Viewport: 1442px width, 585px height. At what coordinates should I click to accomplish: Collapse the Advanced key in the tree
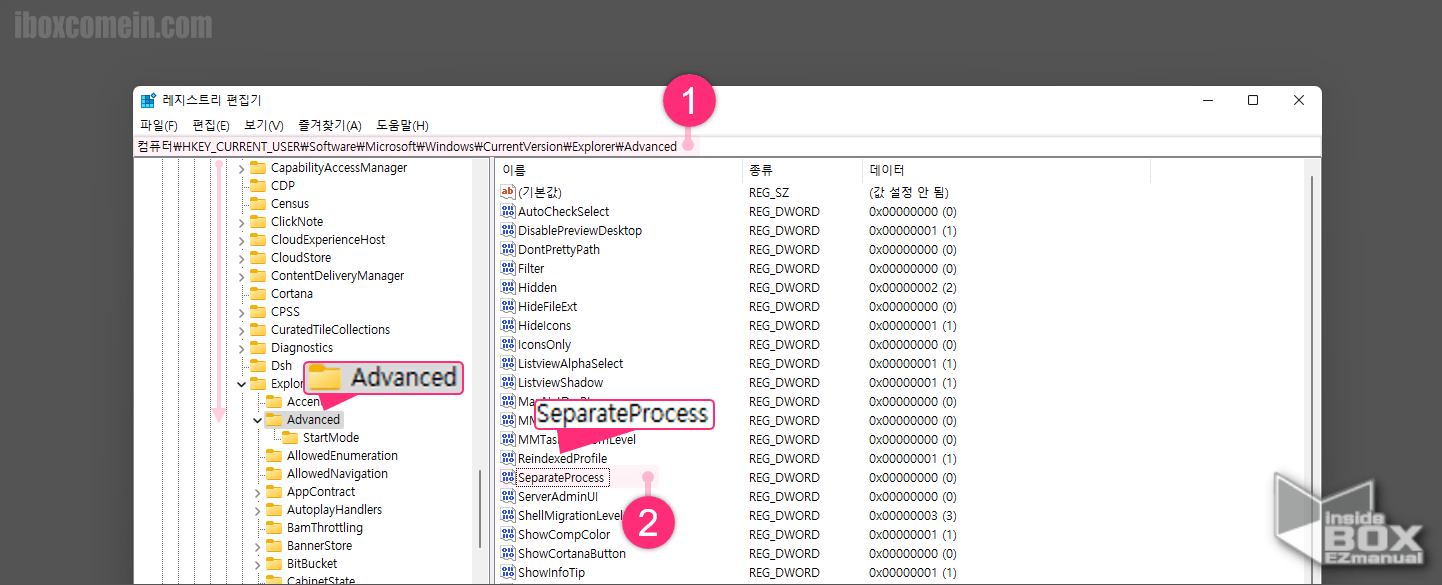tap(257, 420)
